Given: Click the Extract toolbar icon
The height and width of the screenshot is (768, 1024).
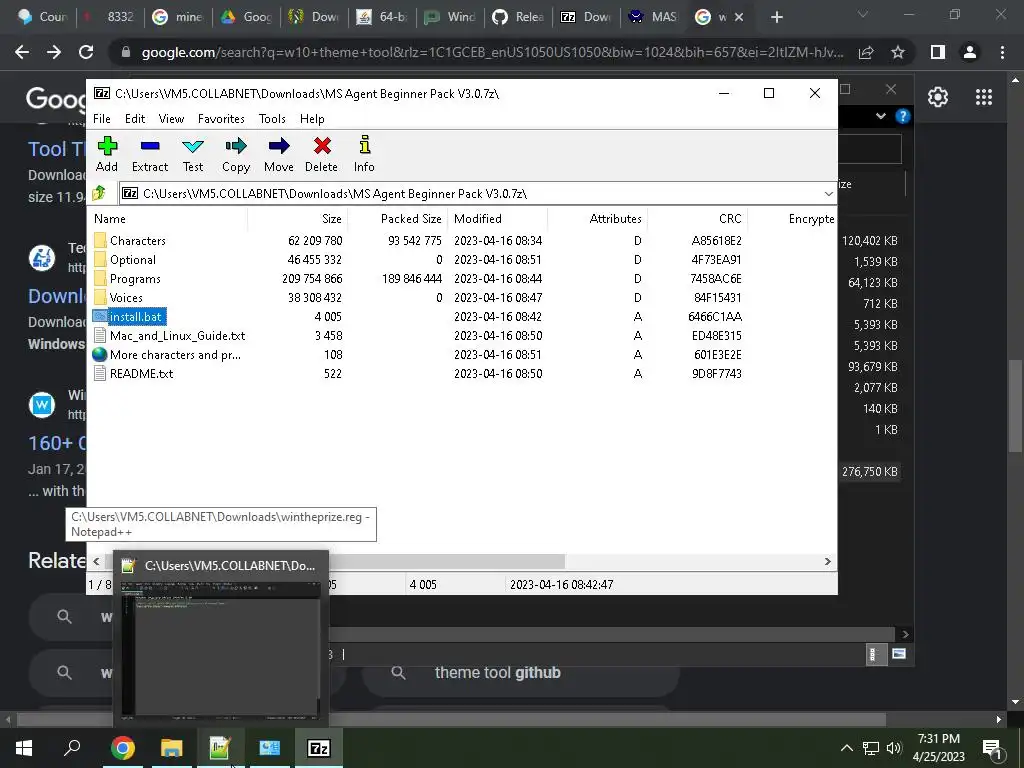Looking at the screenshot, I should click(x=150, y=154).
